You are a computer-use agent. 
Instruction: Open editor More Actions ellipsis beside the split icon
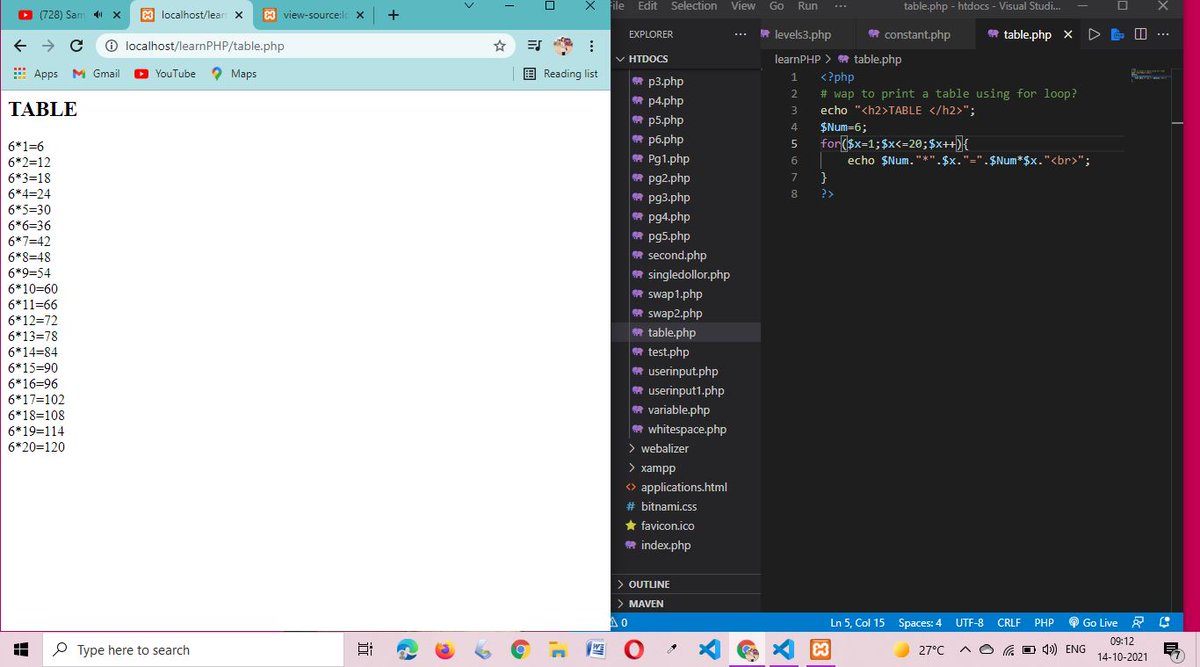click(x=1162, y=34)
